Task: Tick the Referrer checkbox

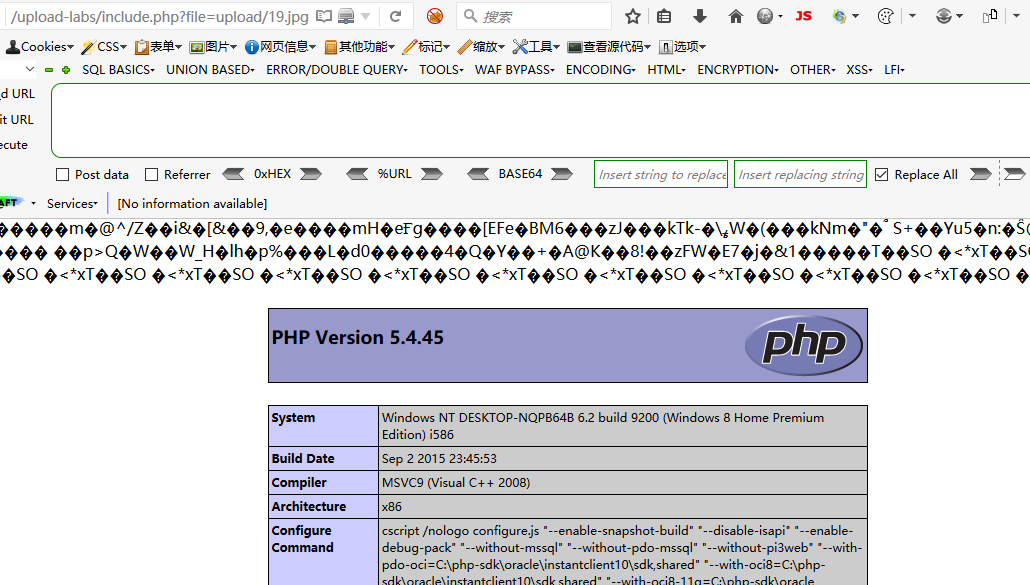Action: point(152,175)
